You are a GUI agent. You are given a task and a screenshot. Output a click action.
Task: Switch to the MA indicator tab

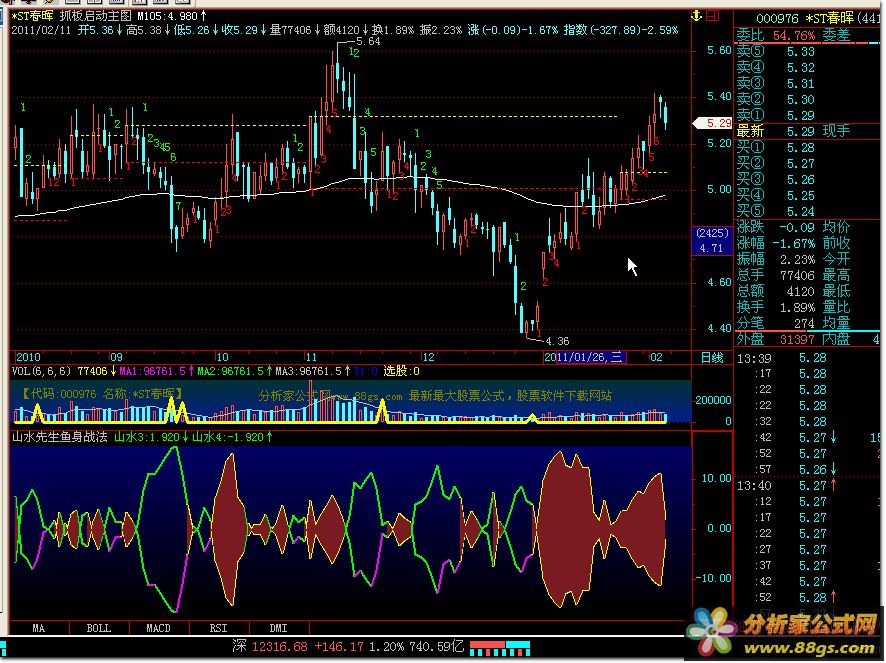tap(38, 629)
